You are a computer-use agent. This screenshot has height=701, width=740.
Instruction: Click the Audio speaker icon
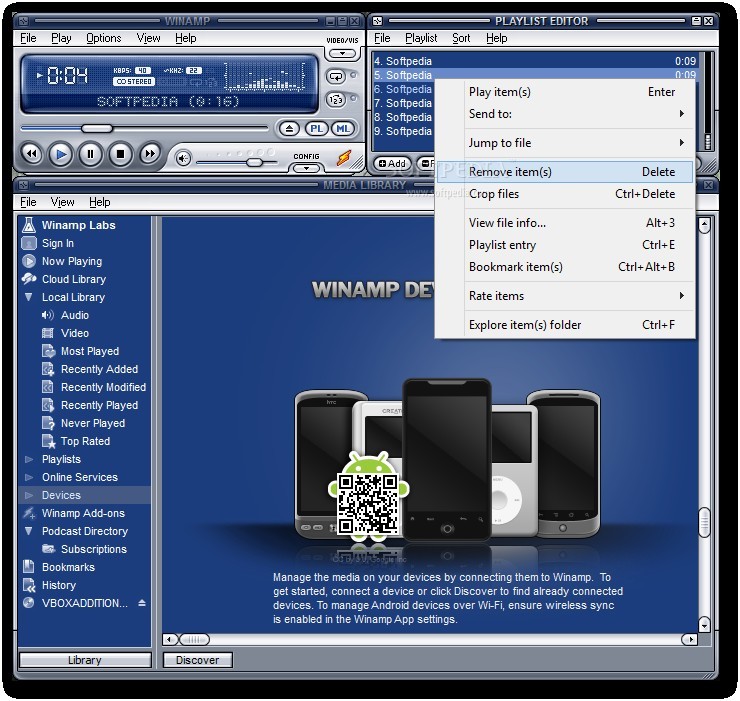(48, 315)
